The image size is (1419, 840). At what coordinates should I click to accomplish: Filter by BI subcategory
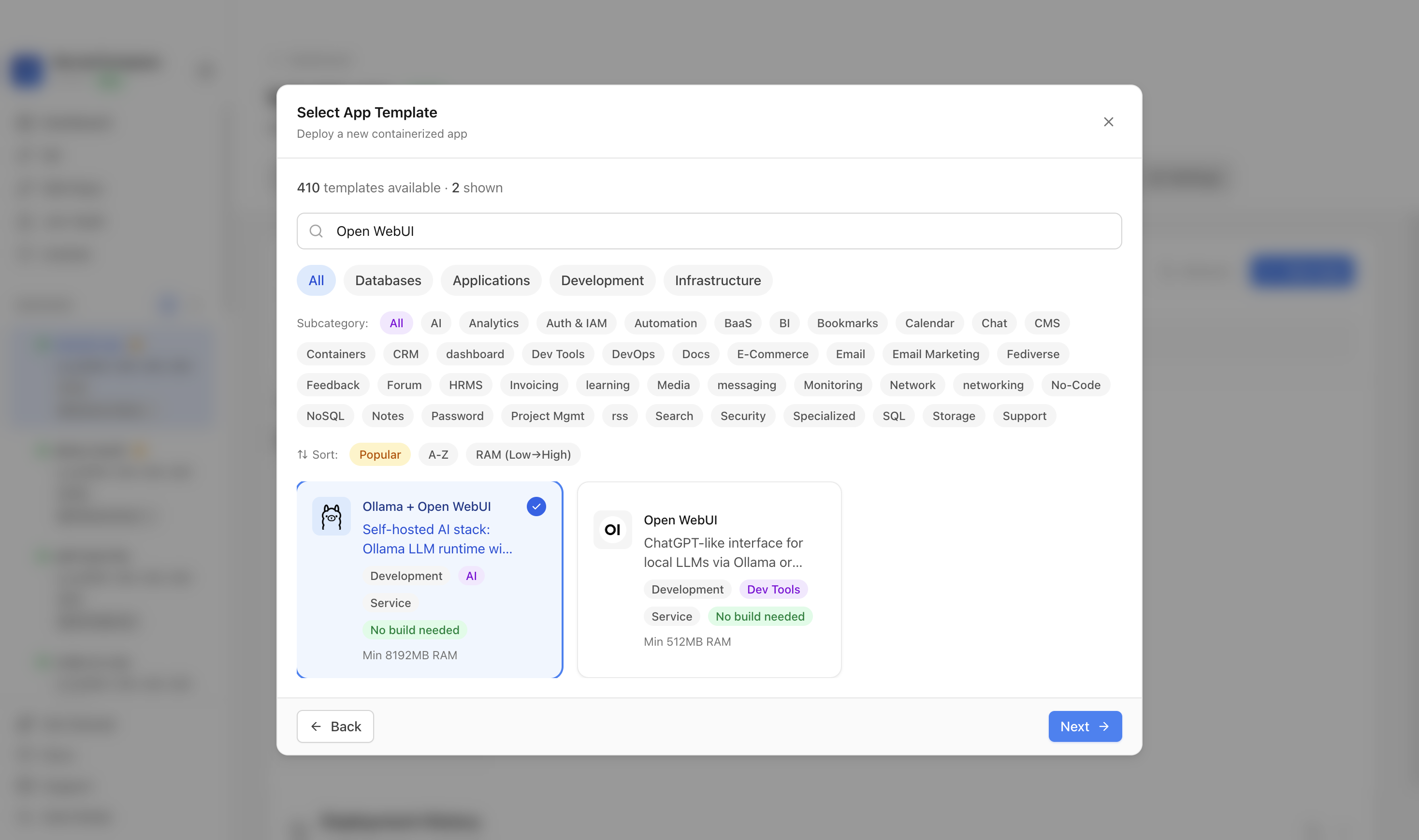pos(784,323)
